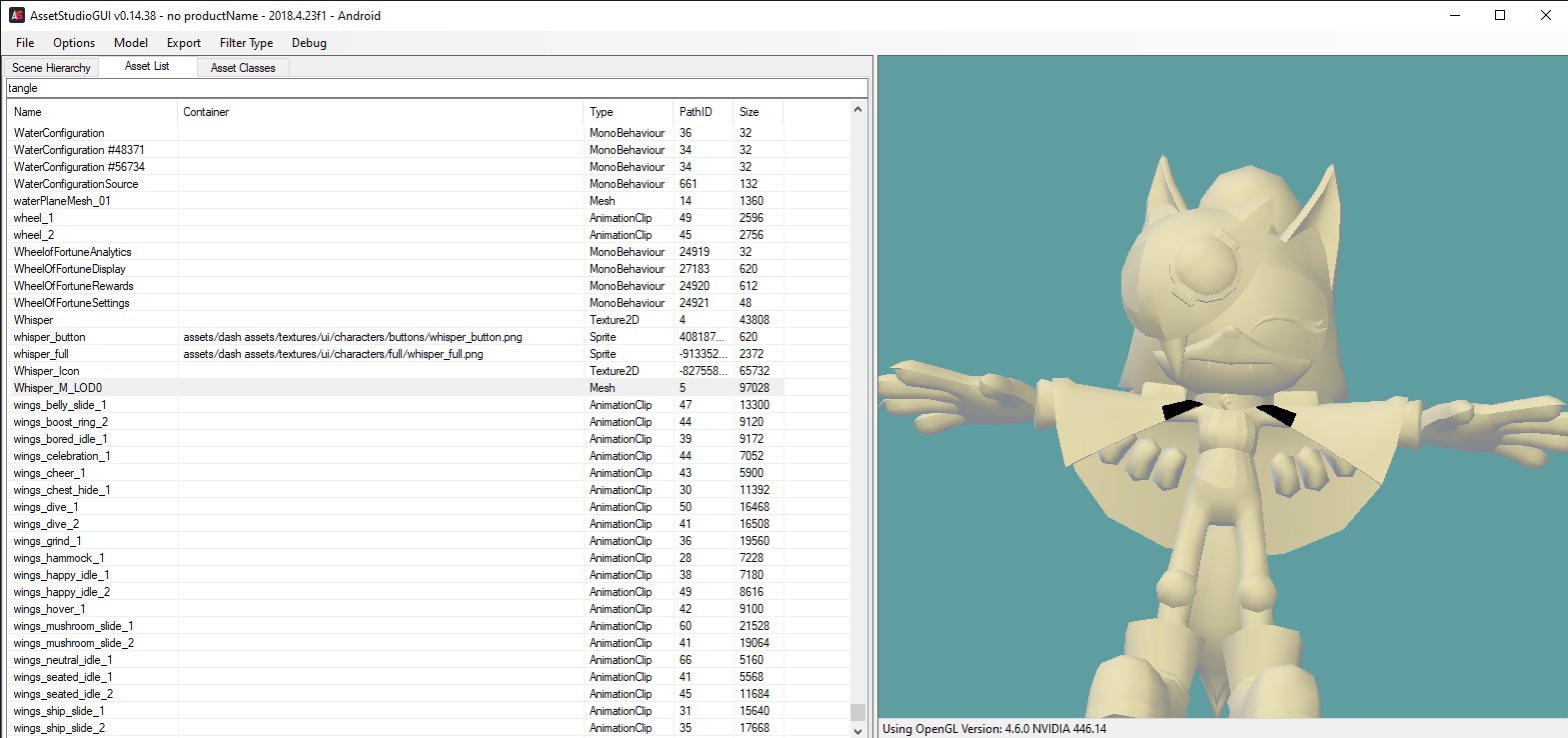This screenshot has width=1568, height=738.
Task: Select the wings_seated_idle_1 animation clip
Action: point(430,677)
